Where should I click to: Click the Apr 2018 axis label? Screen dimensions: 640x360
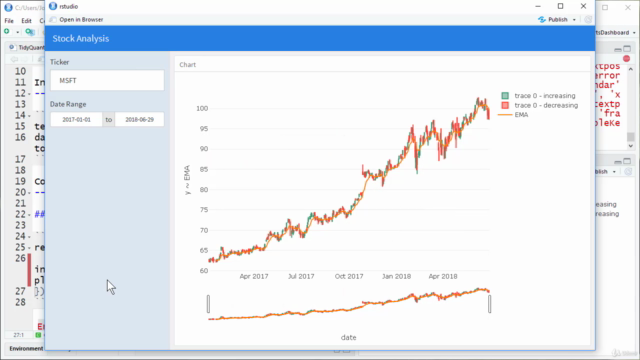pyautogui.click(x=443, y=276)
